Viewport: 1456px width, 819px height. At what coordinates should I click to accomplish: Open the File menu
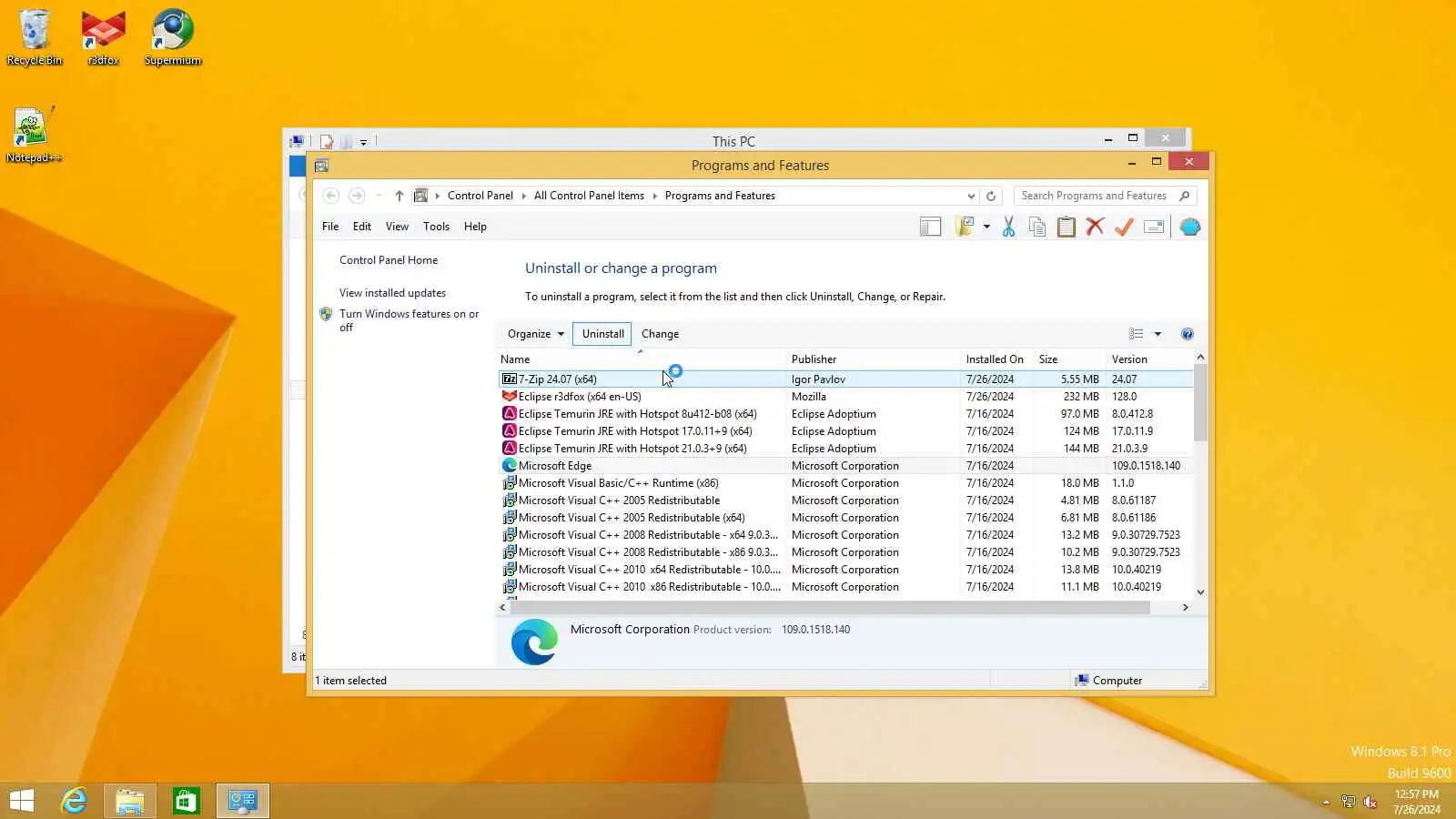(330, 227)
